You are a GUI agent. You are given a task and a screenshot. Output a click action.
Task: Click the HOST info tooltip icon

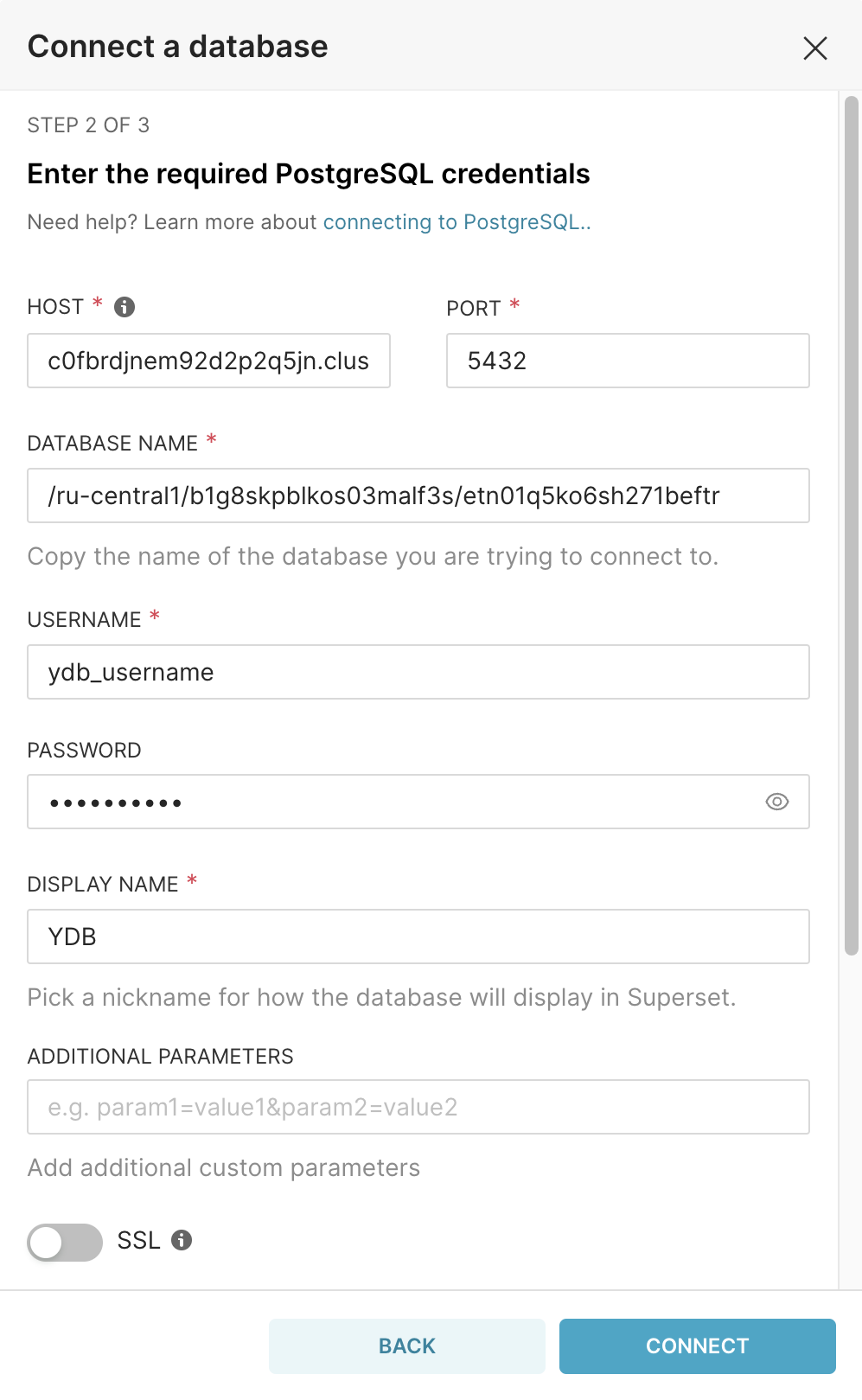125,307
